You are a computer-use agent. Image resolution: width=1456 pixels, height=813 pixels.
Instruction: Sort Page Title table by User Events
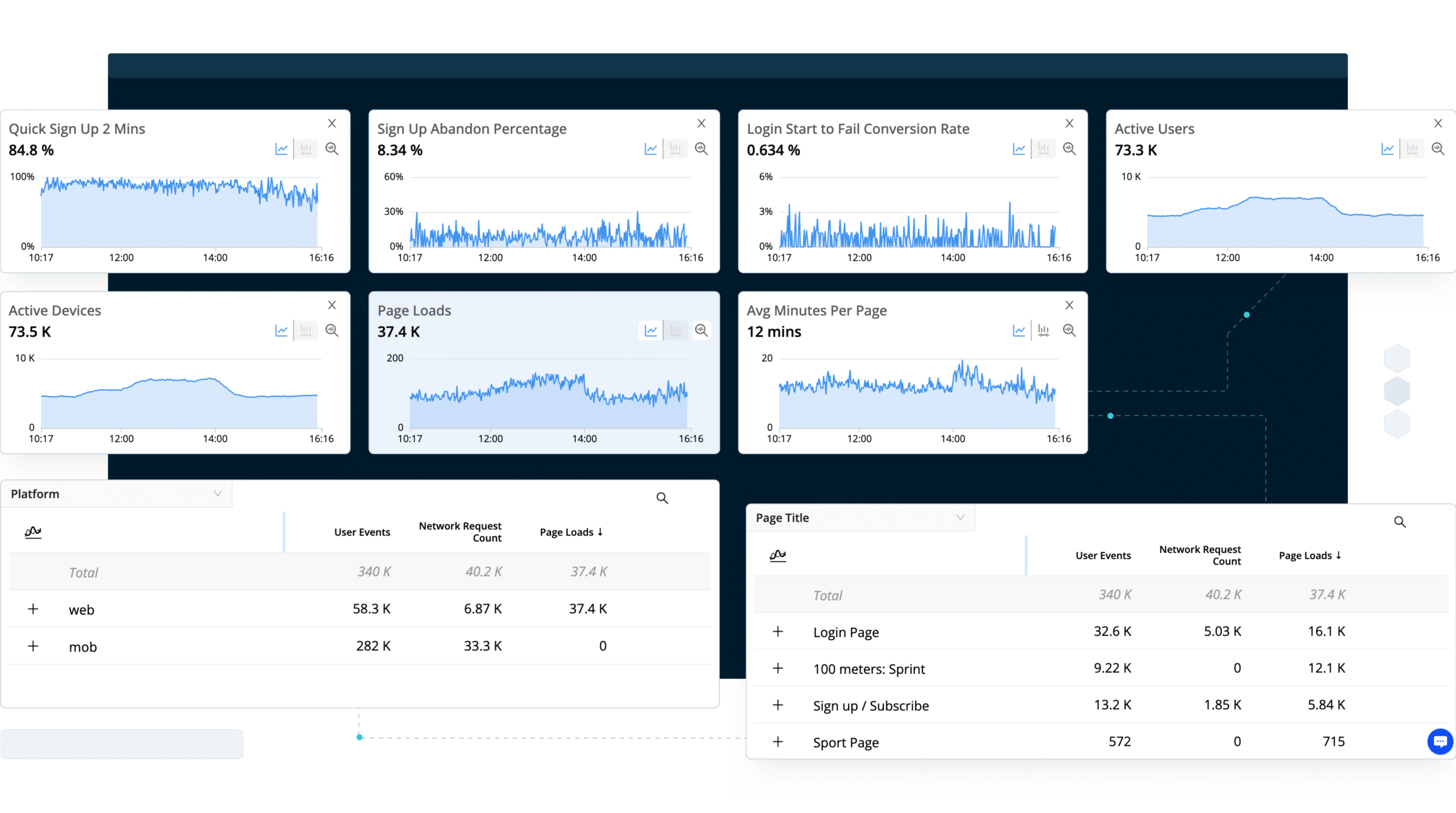point(1103,556)
